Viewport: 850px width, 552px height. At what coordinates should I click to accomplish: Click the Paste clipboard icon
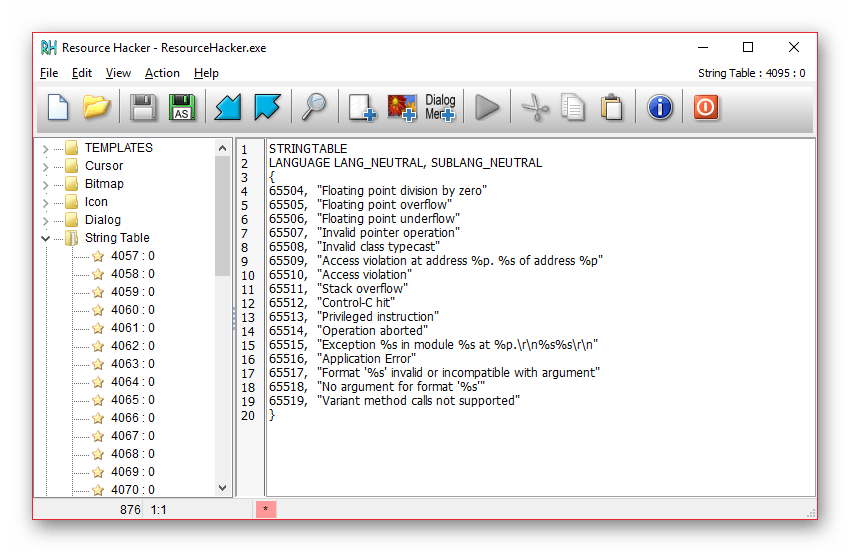[x=612, y=107]
